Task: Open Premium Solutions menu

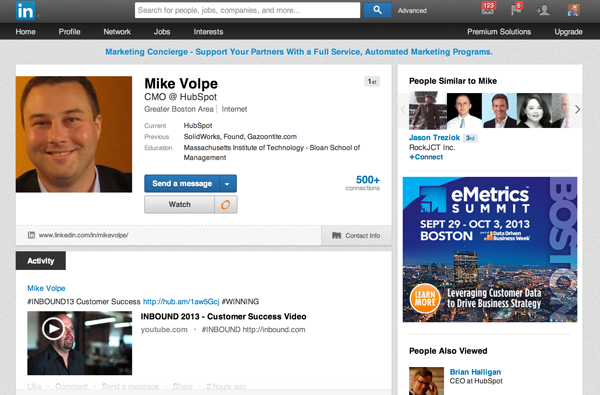Action: click(499, 32)
